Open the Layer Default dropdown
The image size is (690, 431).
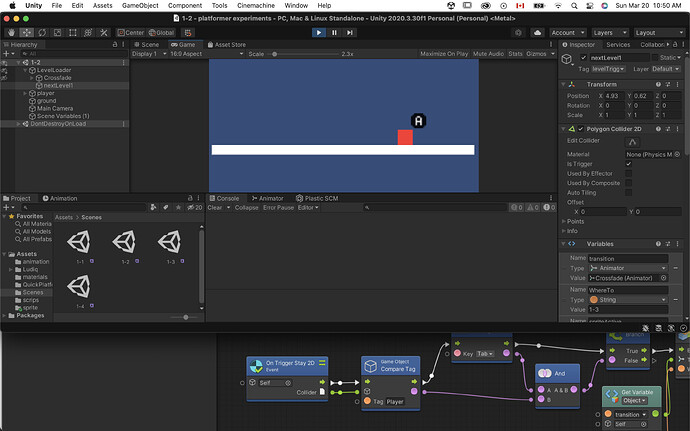(666, 69)
